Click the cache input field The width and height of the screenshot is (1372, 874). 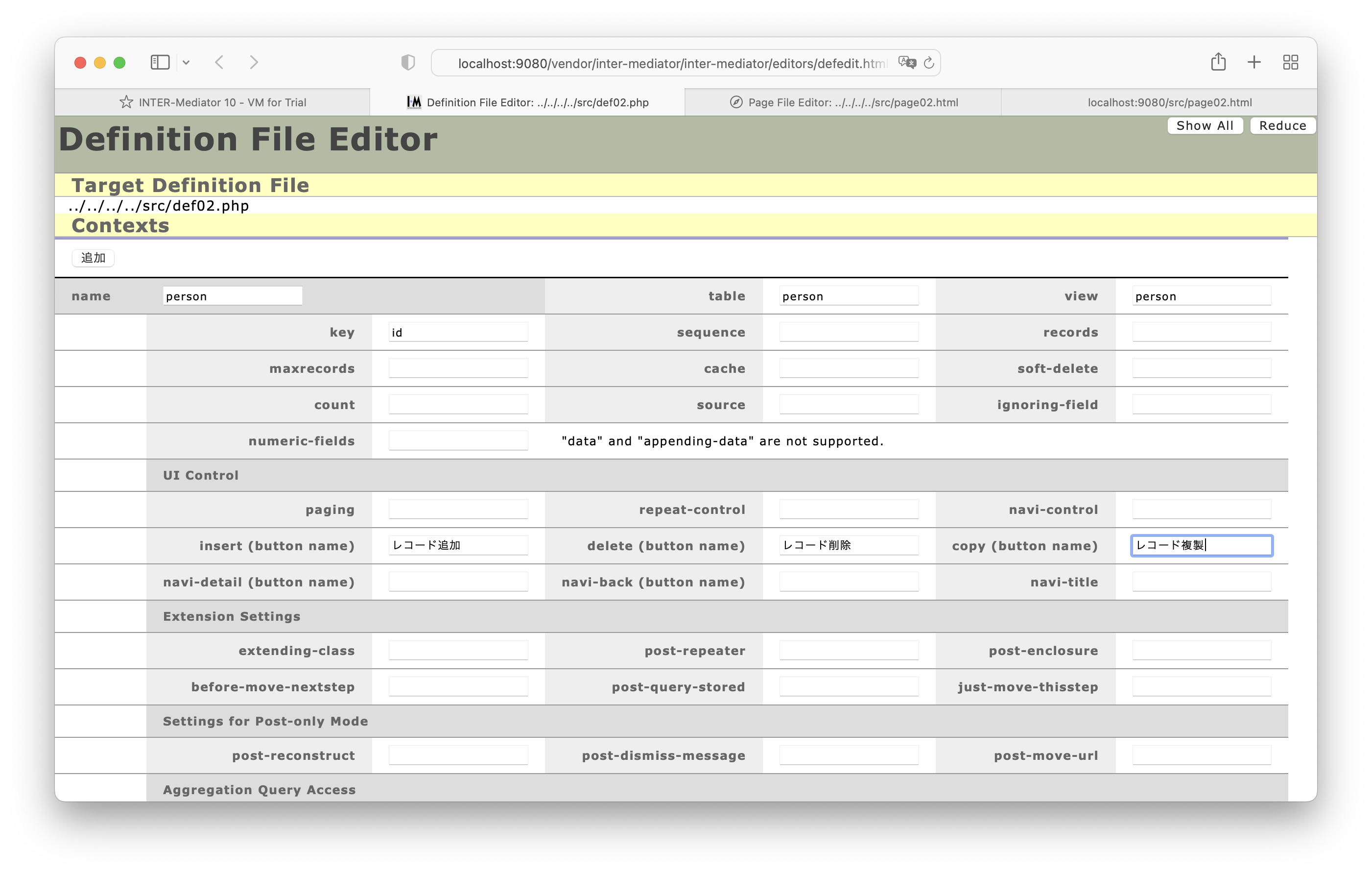[x=849, y=368]
